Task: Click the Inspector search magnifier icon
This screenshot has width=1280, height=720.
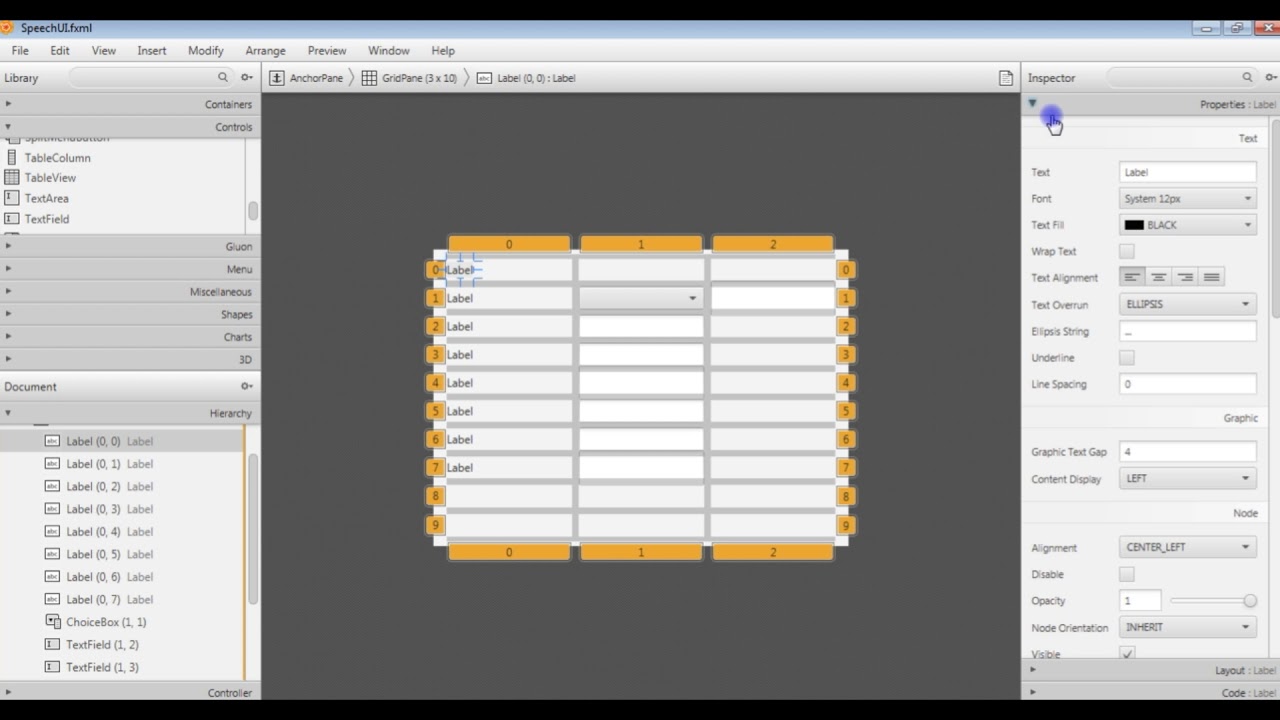Action: [x=1247, y=77]
